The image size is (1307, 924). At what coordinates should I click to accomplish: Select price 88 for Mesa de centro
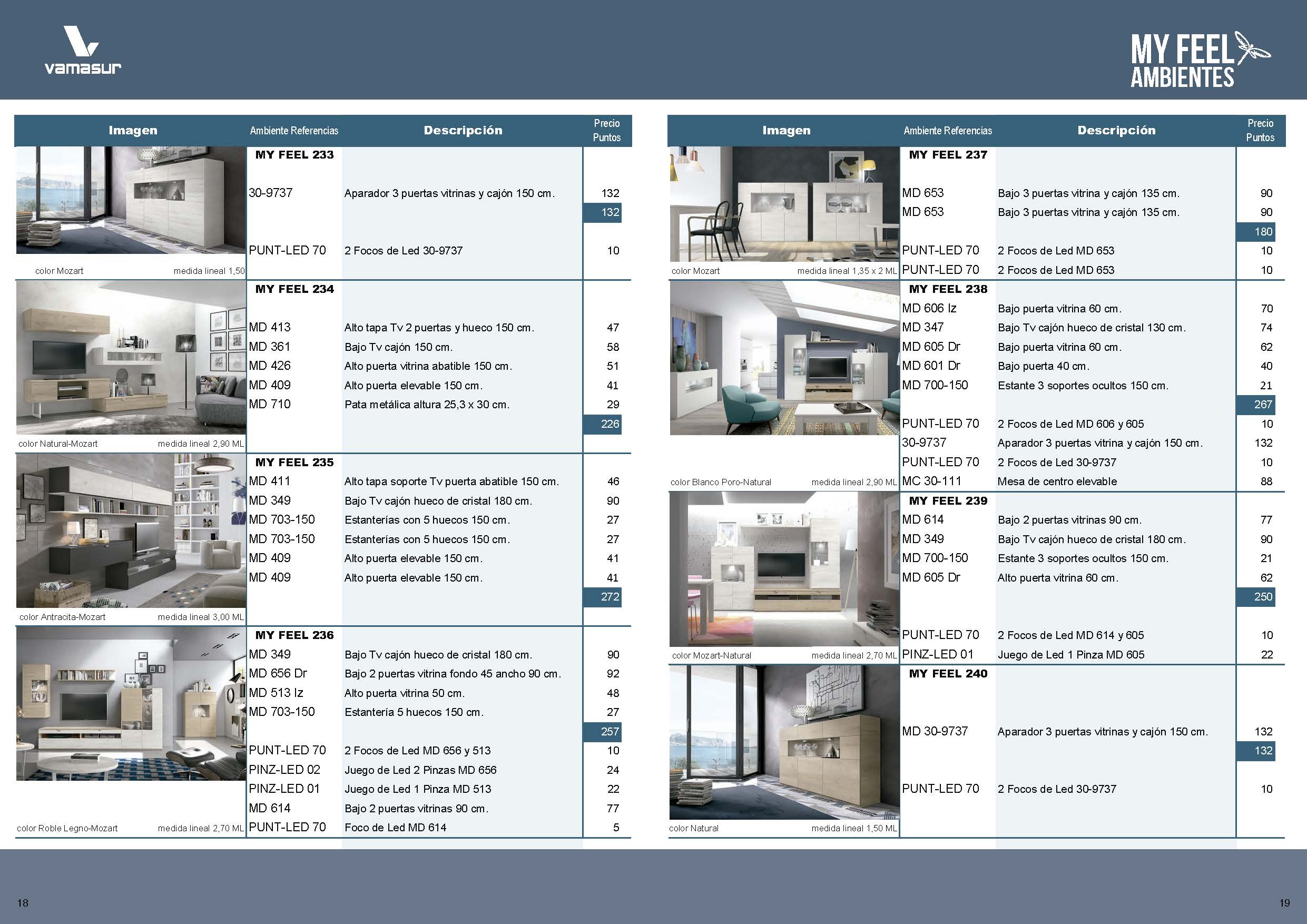click(1266, 481)
